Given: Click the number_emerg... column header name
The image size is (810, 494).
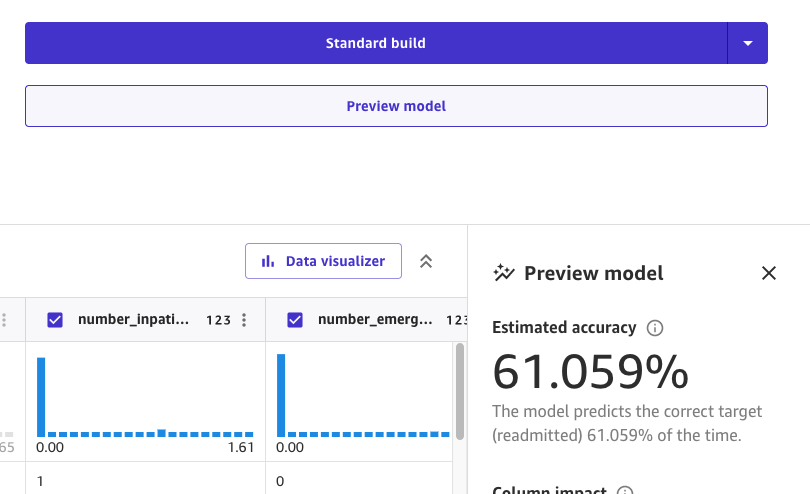Looking at the screenshot, I should coord(375,320).
